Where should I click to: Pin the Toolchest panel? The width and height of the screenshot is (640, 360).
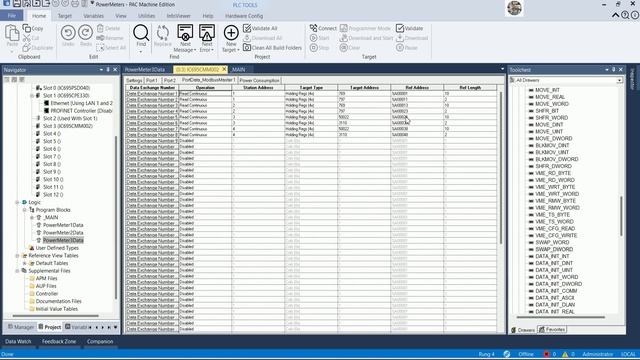(613, 70)
